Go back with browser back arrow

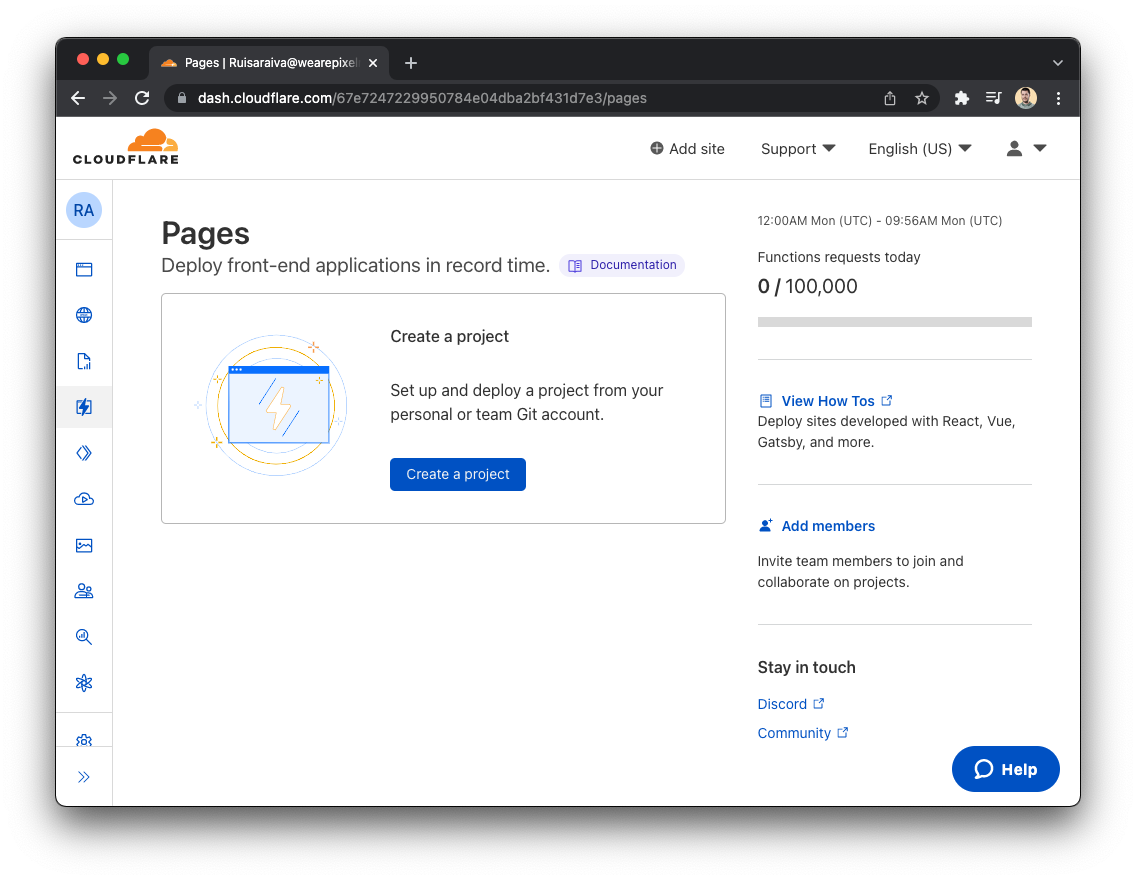[78, 99]
